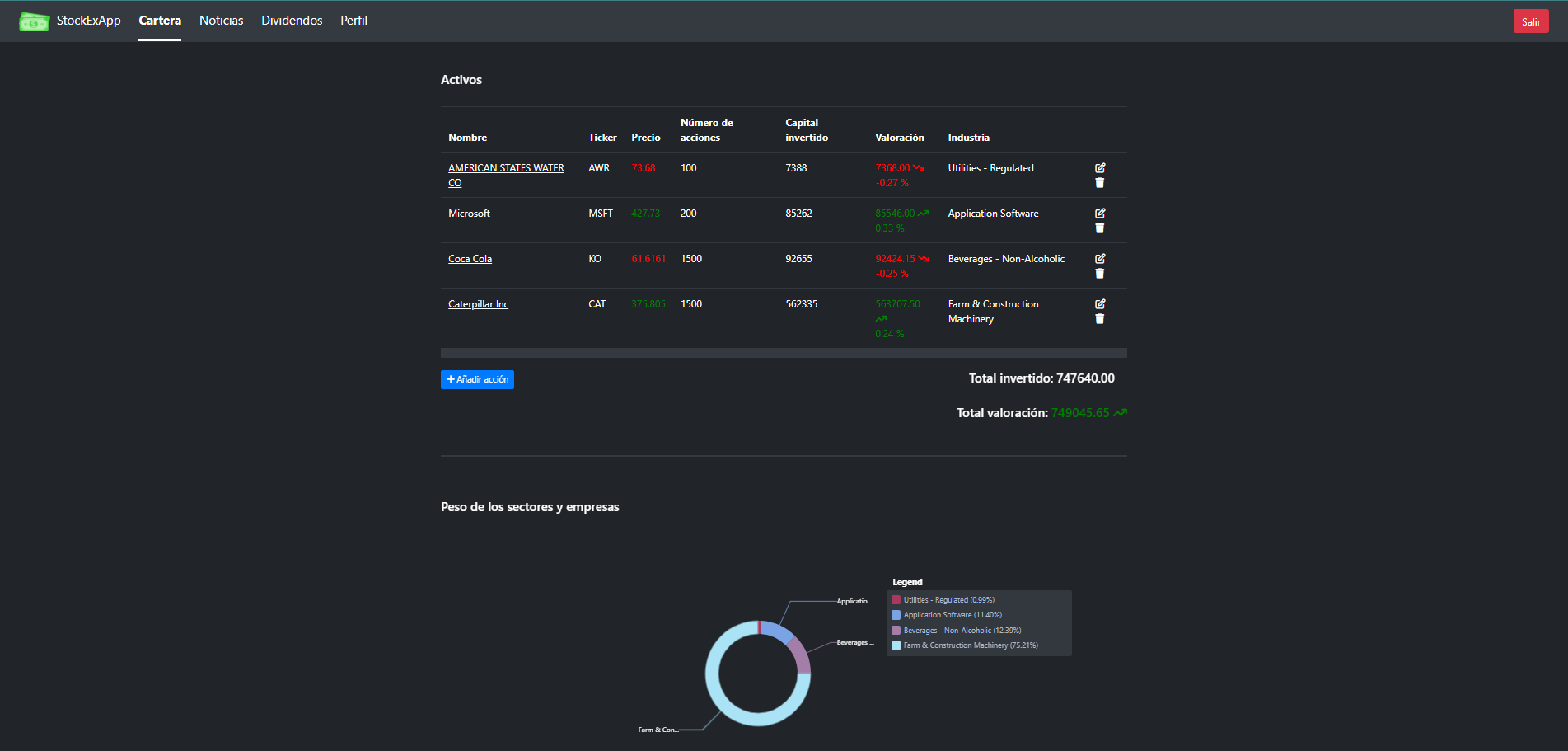The height and width of the screenshot is (751, 1568).
Task: Toggle Beverages - Non-Alcoholic legend swatch
Action: [896, 631]
